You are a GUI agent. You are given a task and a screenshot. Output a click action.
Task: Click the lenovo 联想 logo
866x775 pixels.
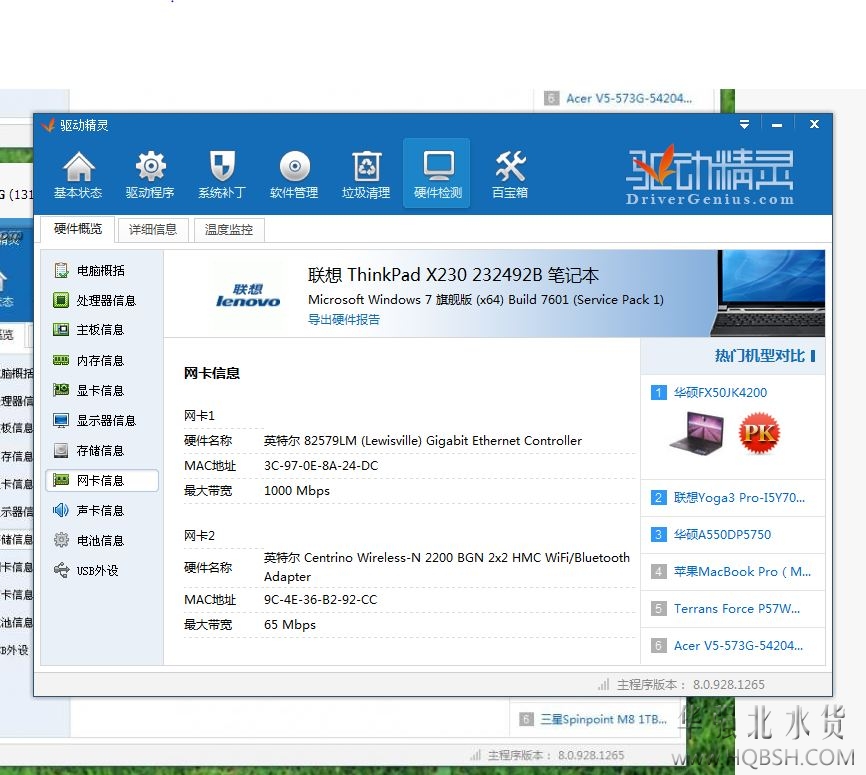tap(247, 296)
